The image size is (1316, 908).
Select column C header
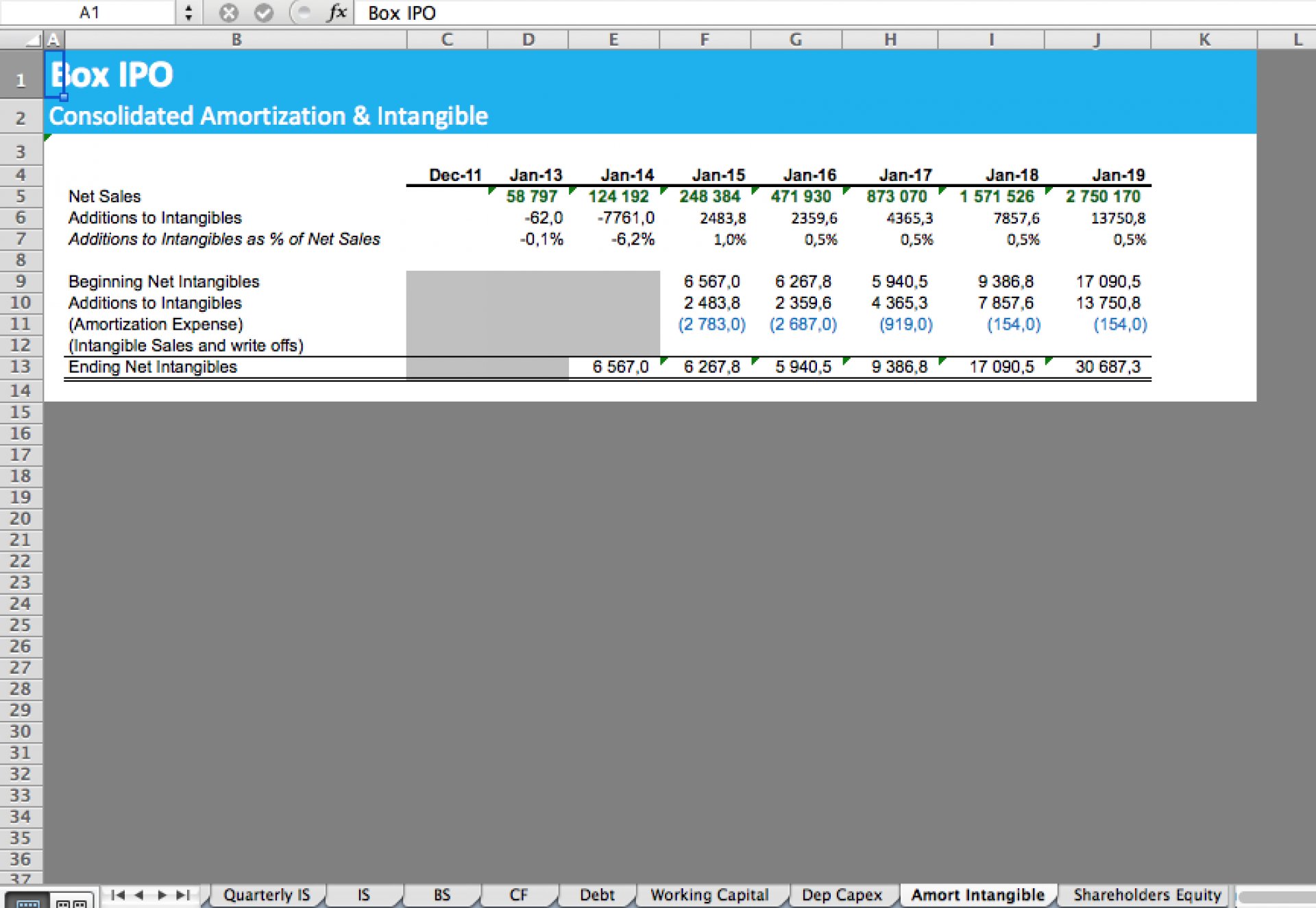pos(447,40)
